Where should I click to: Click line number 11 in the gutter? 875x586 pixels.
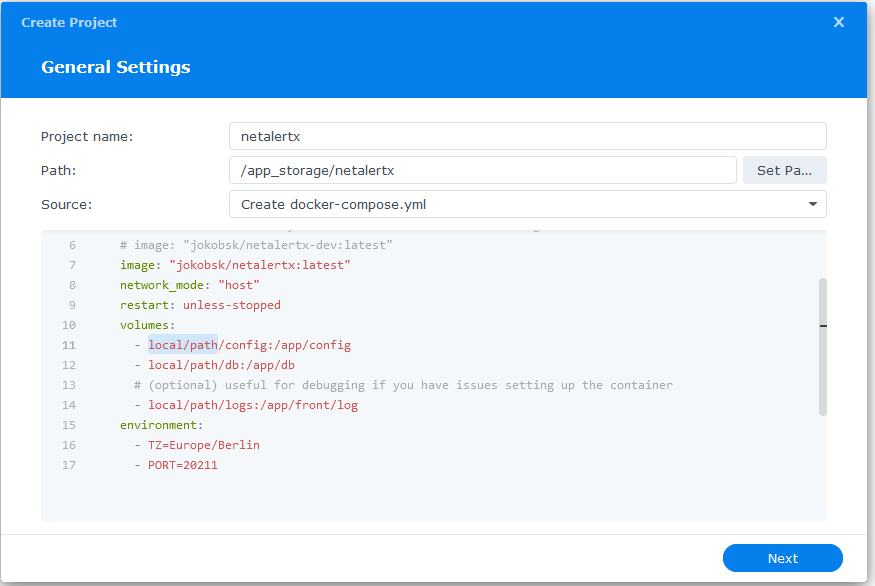click(69, 345)
